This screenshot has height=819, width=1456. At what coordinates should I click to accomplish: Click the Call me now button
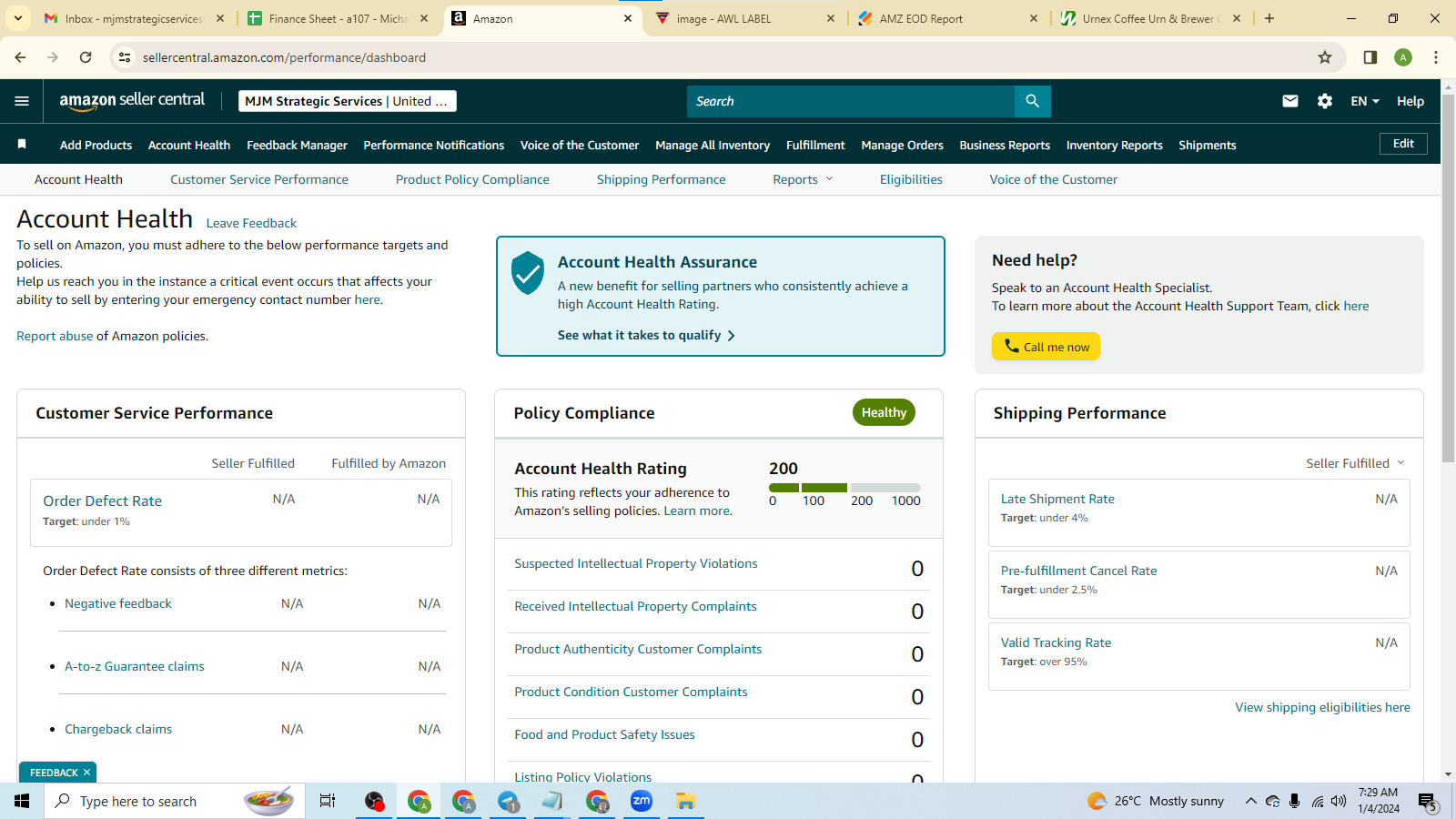[1046, 347]
